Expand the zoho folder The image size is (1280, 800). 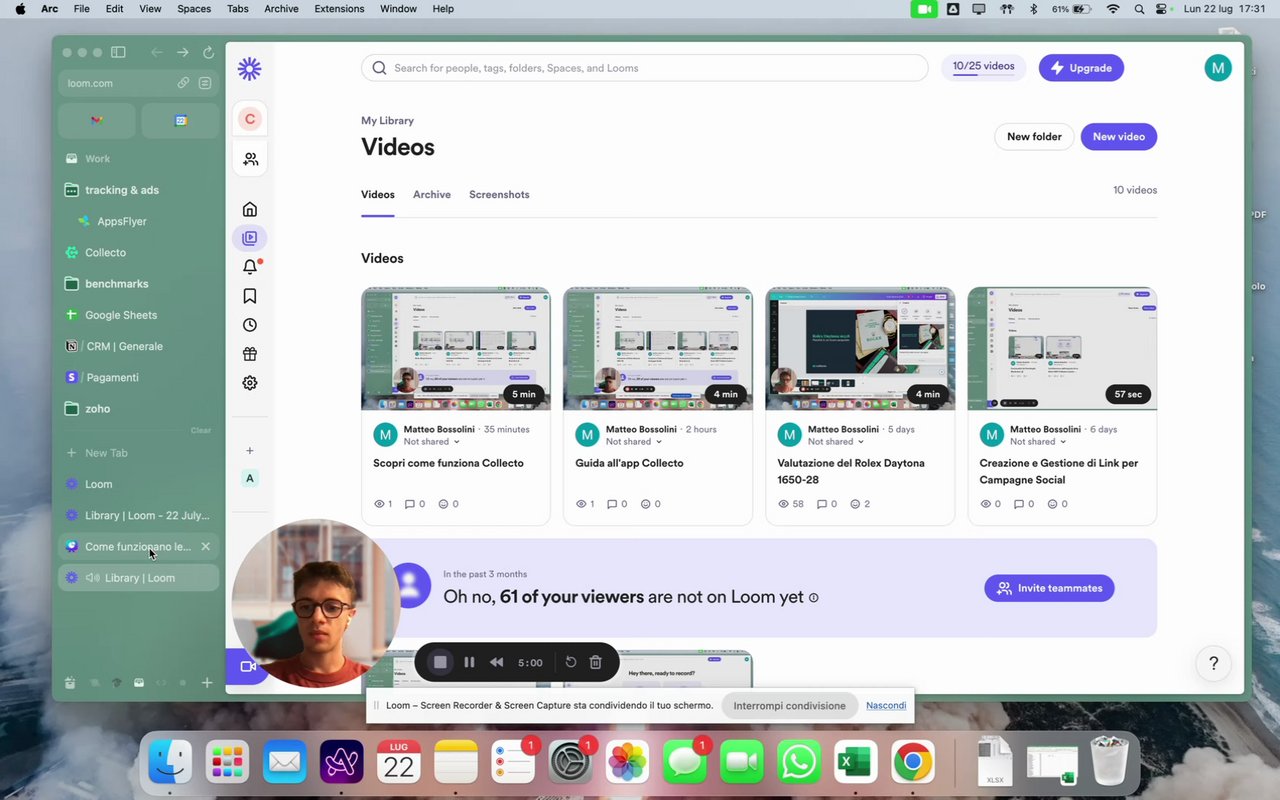(138, 409)
